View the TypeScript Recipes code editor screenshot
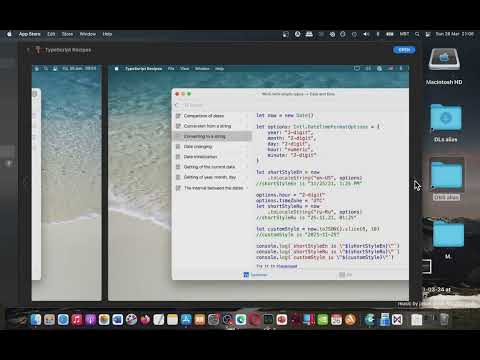Screen dimensions: 480x360 [258, 183]
